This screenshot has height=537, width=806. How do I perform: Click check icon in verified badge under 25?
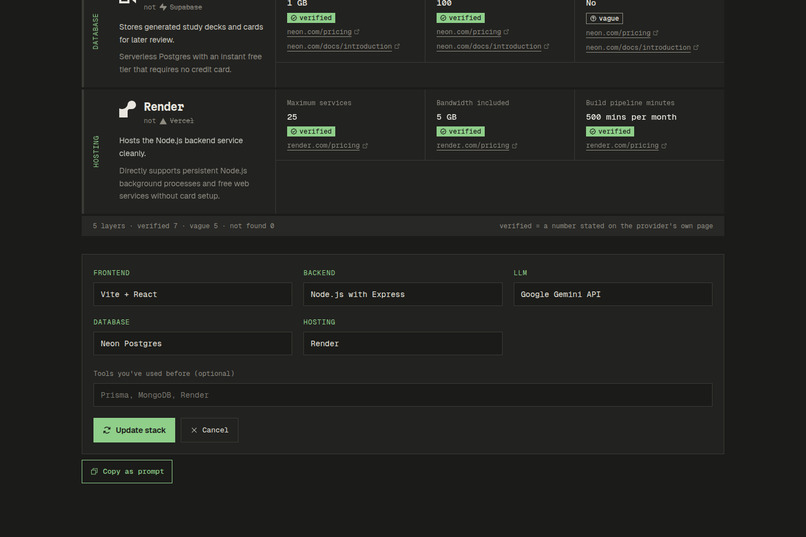coord(294,132)
